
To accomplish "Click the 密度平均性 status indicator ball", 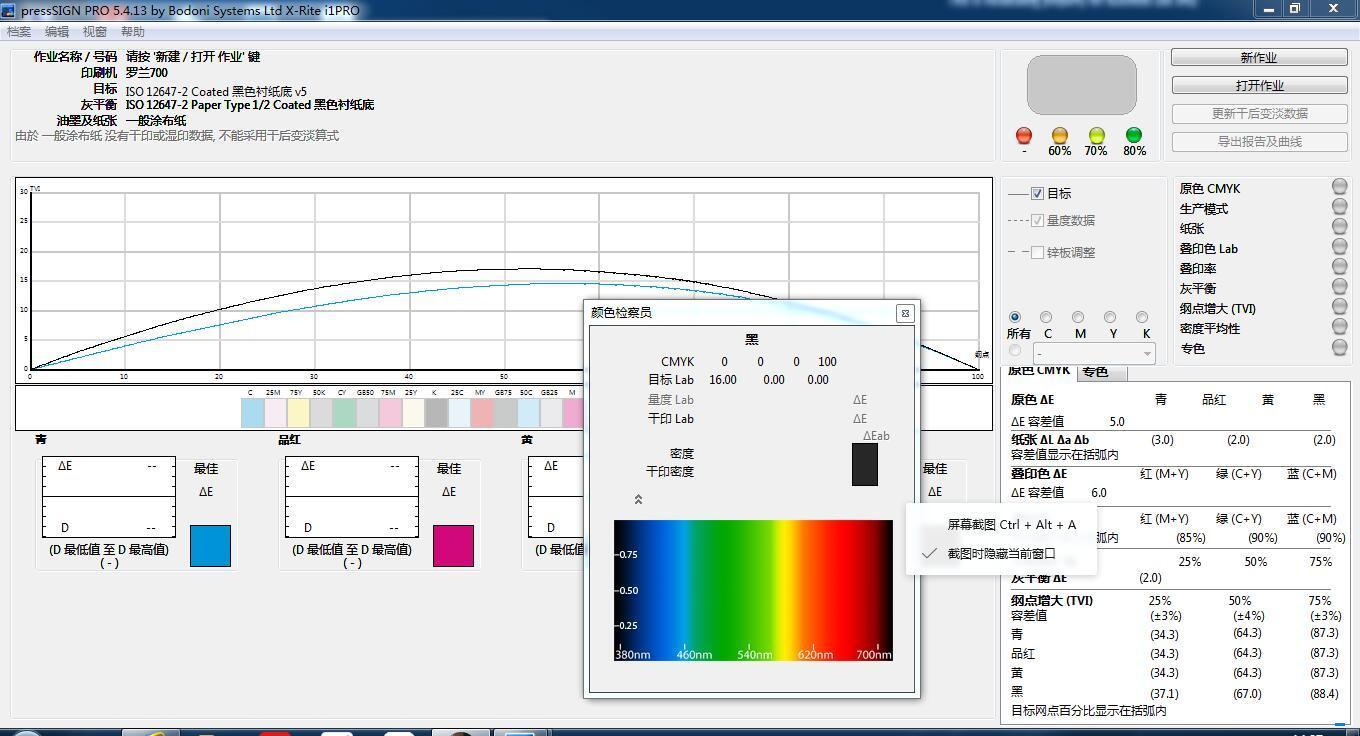I will tap(1339, 326).
